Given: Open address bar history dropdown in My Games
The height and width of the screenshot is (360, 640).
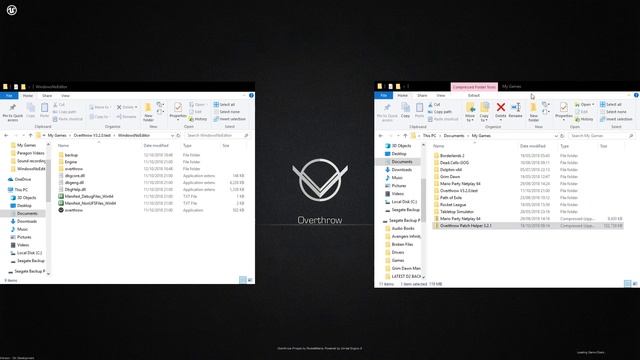Looking at the screenshot, I should 556,136.
